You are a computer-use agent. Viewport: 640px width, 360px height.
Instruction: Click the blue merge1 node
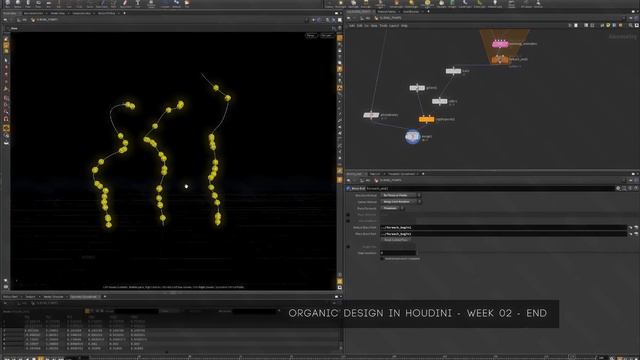pyautogui.click(x=413, y=137)
